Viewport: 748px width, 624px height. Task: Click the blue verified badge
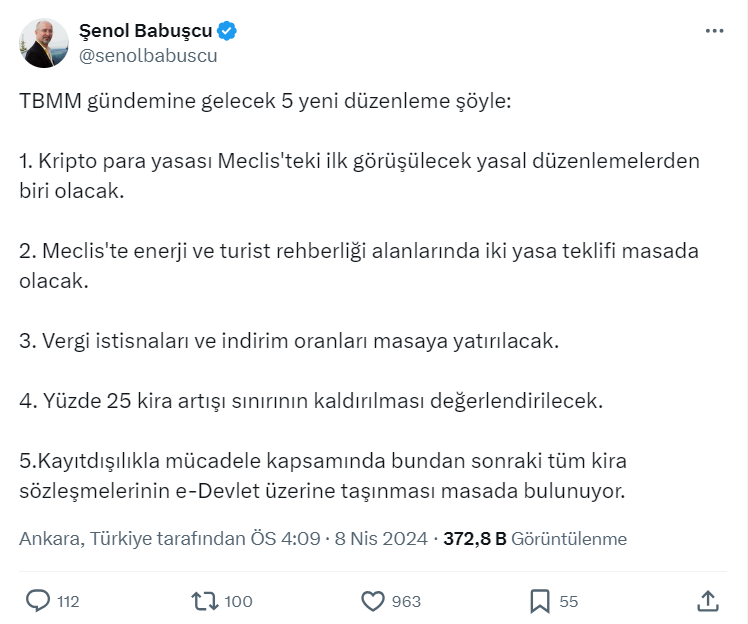(x=227, y=32)
